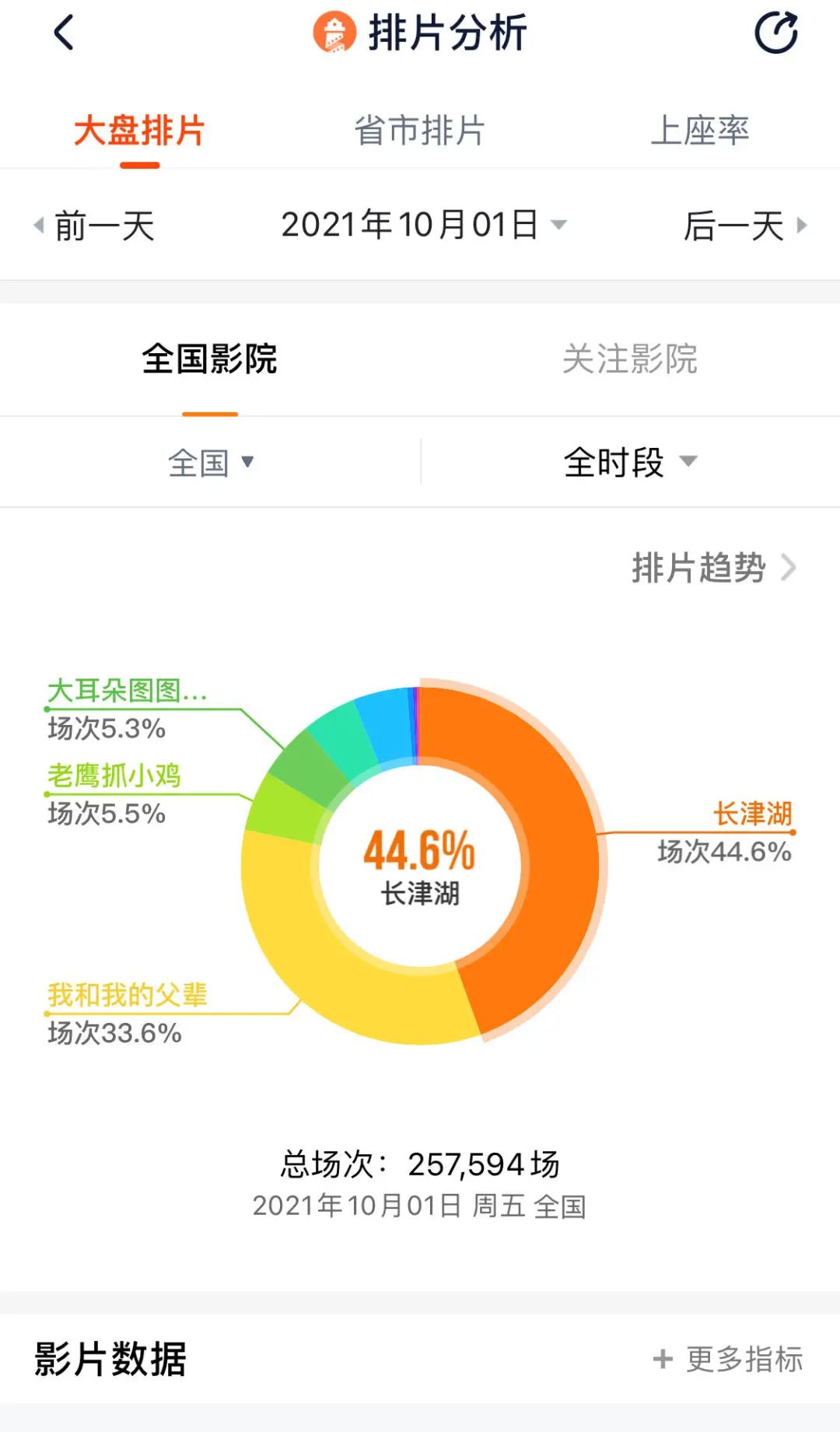Expand the 全时段 time period dropdown
Screen dimensions: 840x1432
[630, 462]
